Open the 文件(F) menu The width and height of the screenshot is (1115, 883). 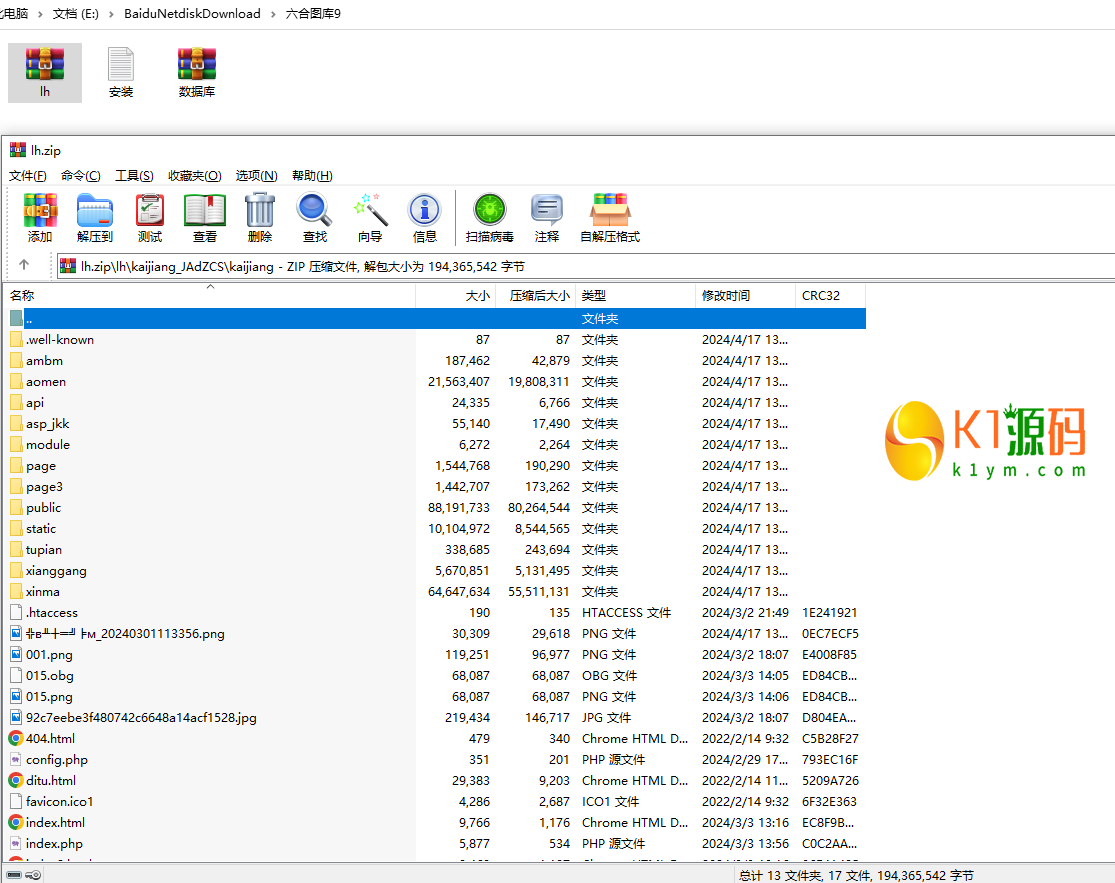pos(28,176)
